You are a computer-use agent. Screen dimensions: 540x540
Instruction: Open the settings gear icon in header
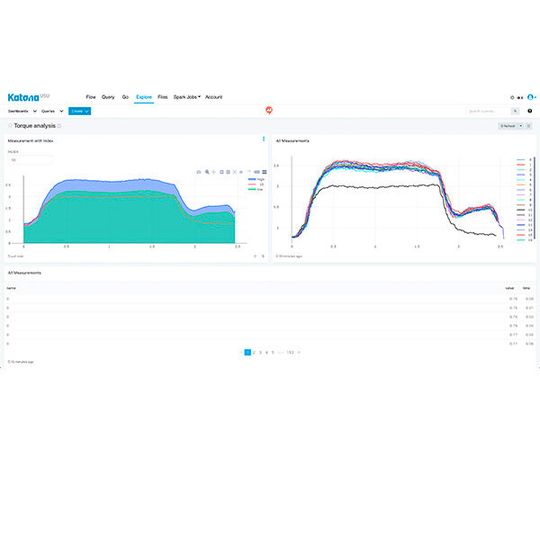point(512,98)
